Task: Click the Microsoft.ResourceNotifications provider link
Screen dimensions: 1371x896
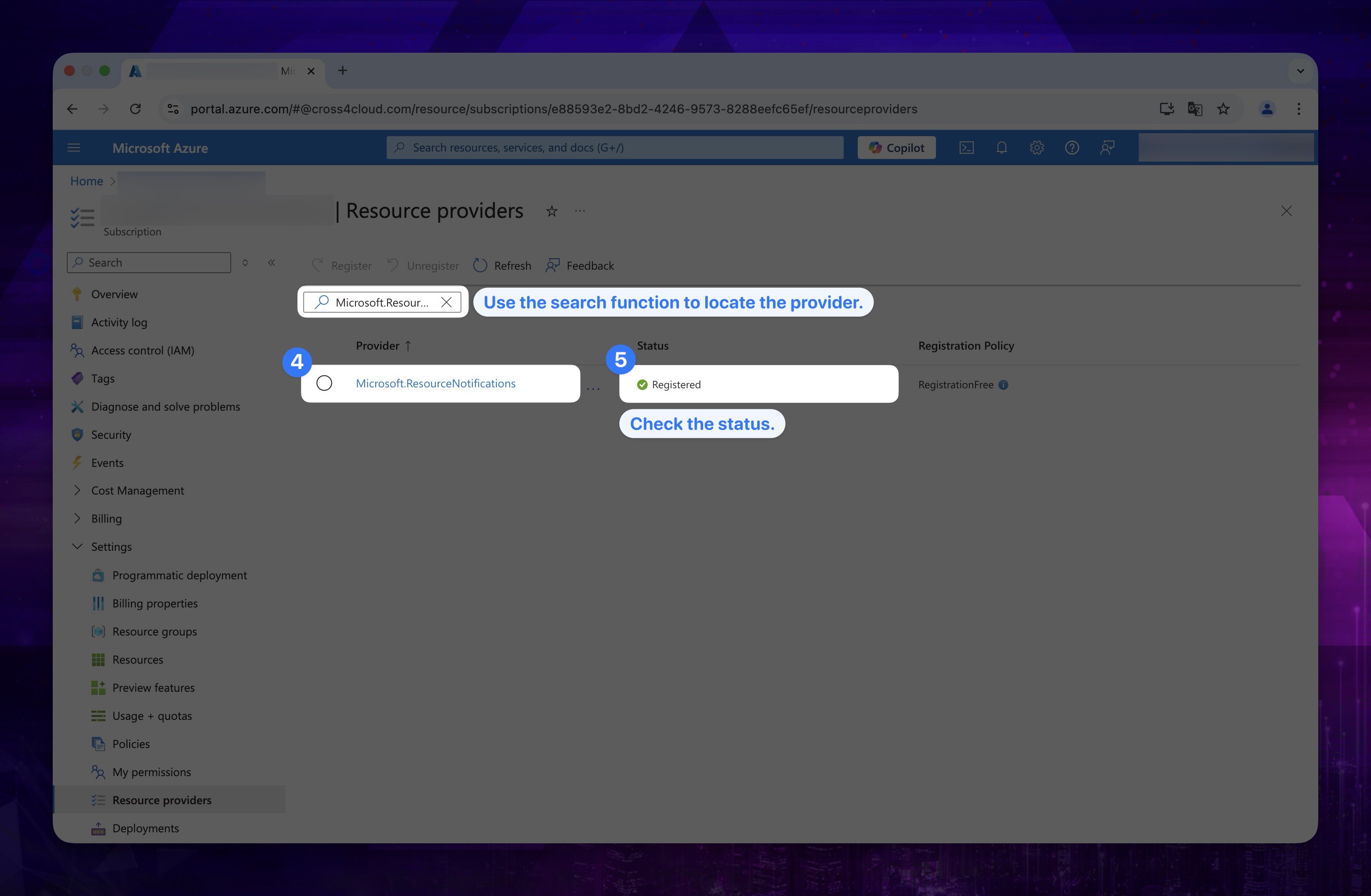Action: point(435,383)
